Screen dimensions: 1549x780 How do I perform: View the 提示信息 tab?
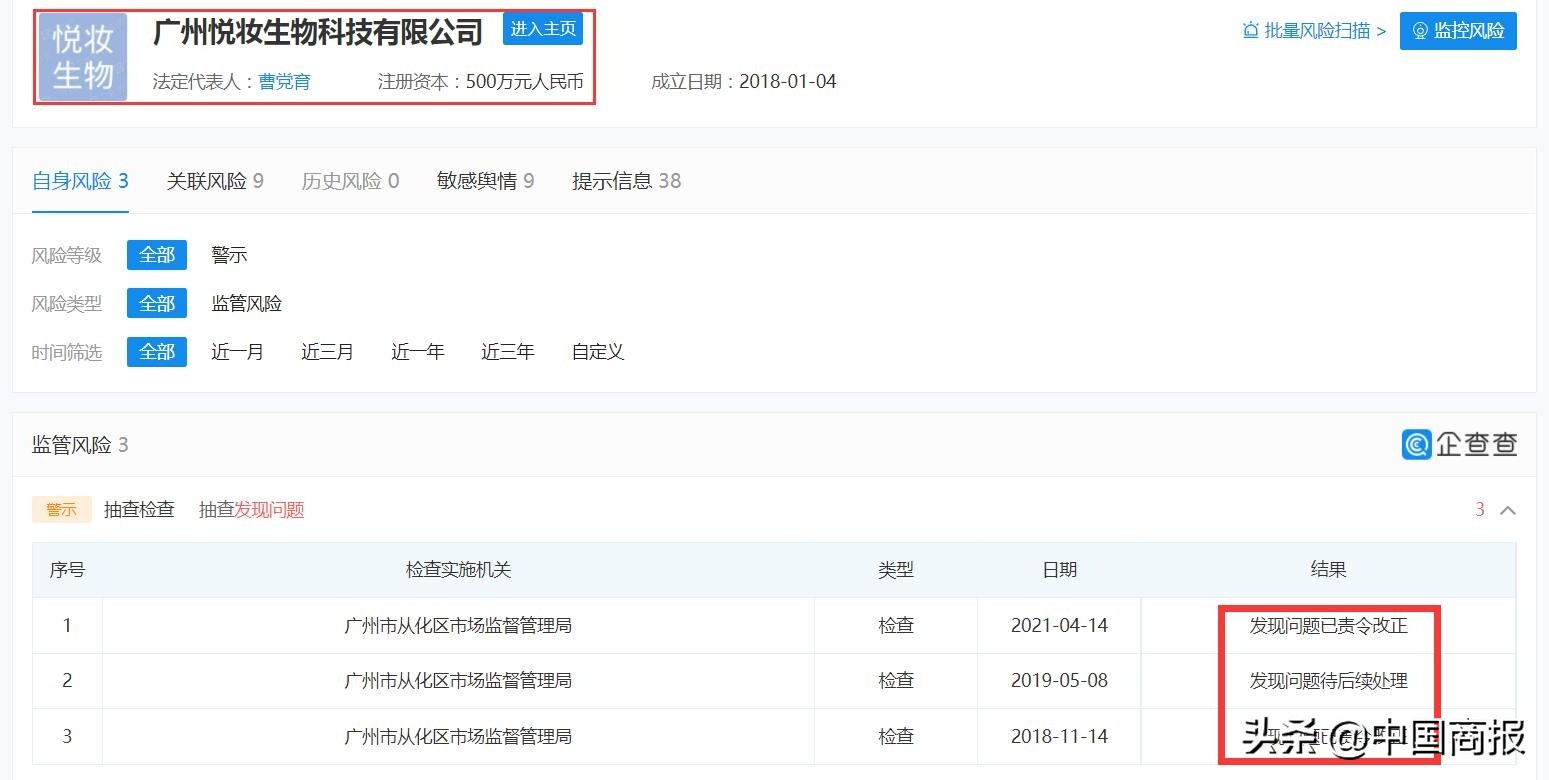coord(626,180)
